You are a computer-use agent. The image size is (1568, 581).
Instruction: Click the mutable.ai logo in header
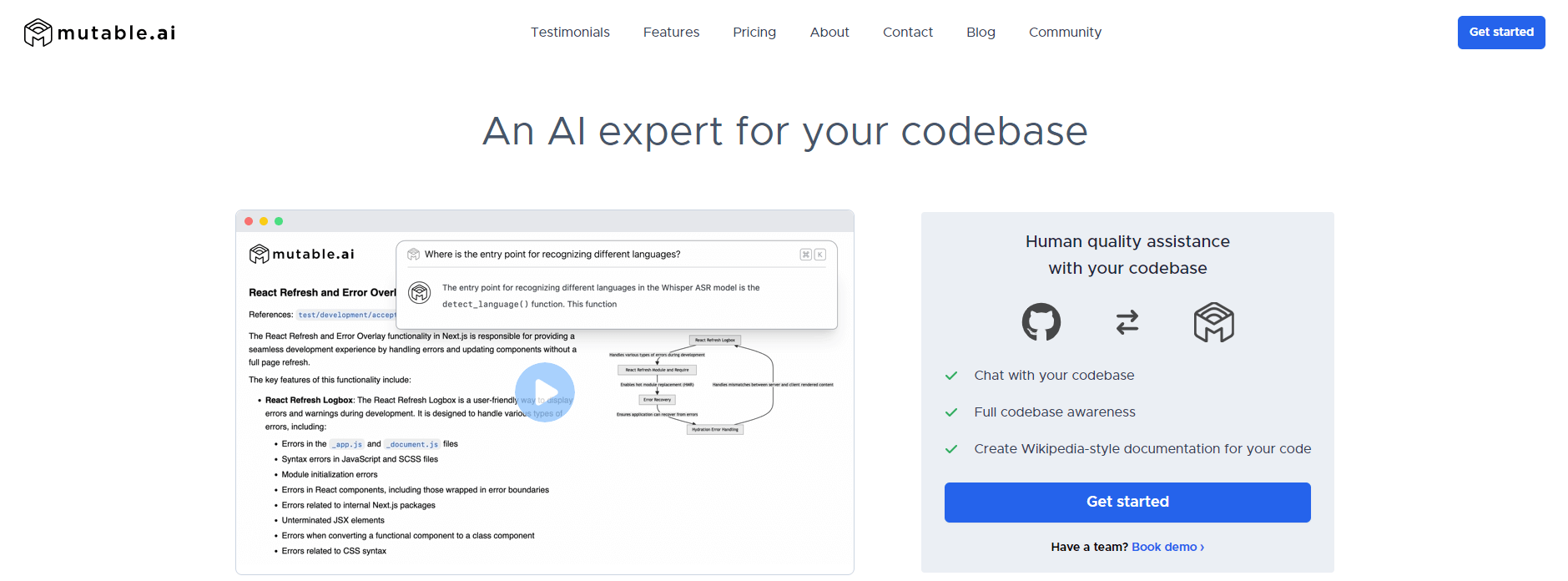tap(100, 33)
